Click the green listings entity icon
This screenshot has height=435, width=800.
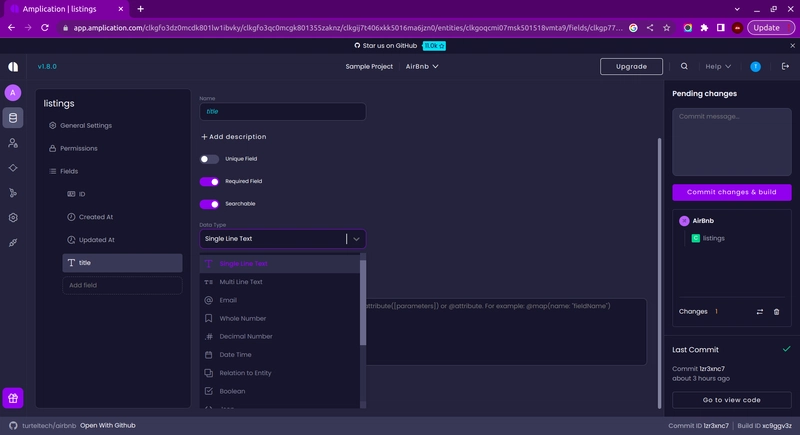click(x=695, y=238)
